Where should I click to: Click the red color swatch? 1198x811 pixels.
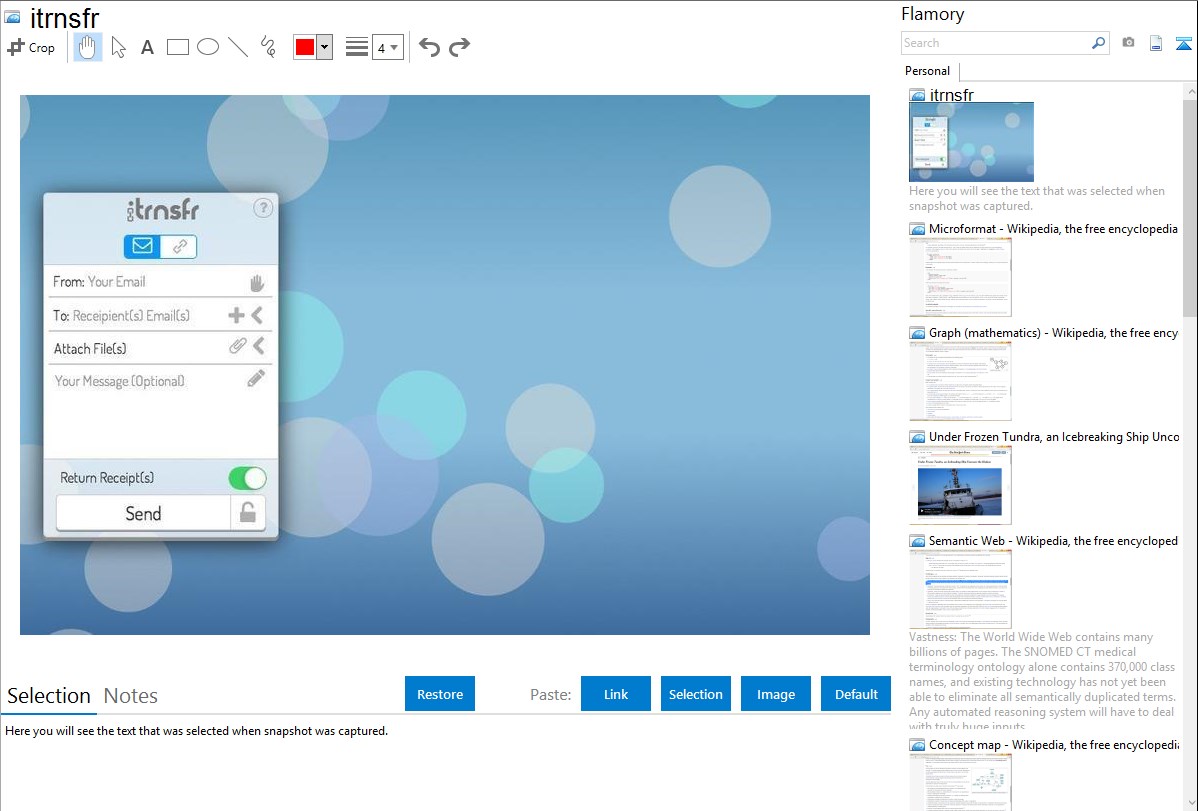click(305, 47)
